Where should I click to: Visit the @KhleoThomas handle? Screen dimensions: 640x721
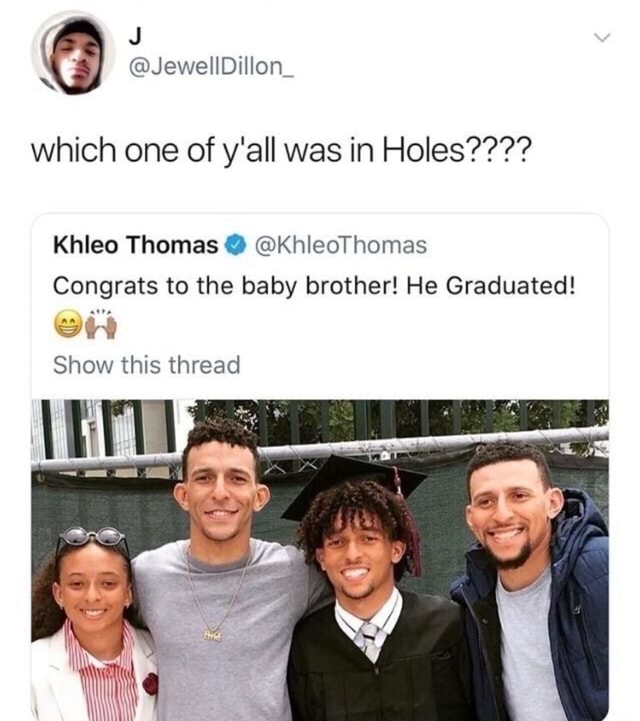[340, 245]
